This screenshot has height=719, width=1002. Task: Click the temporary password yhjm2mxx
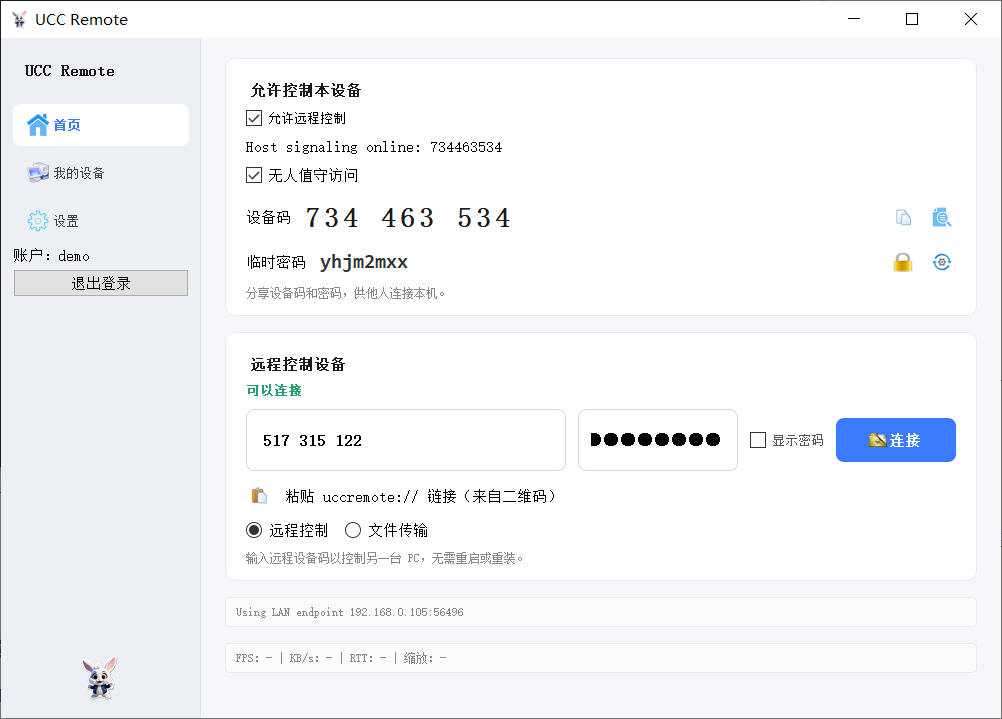click(364, 262)
